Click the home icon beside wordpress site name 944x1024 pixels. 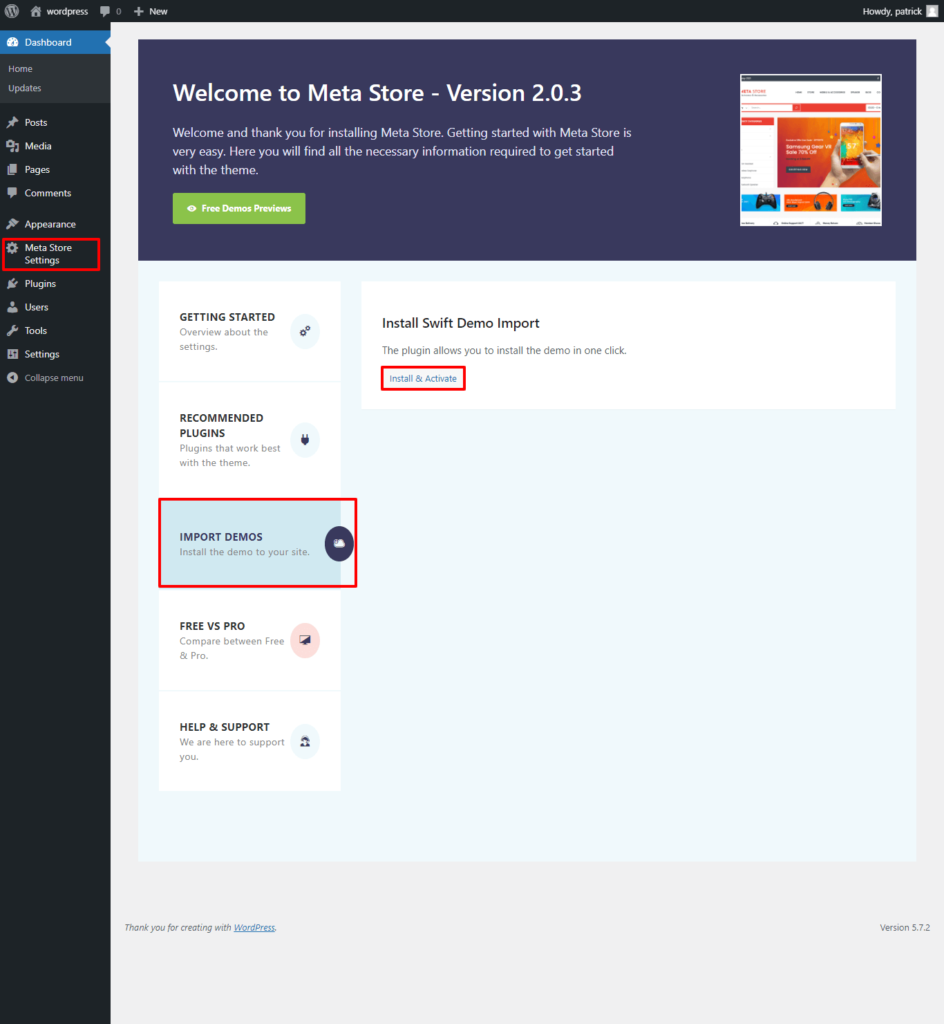35,11
